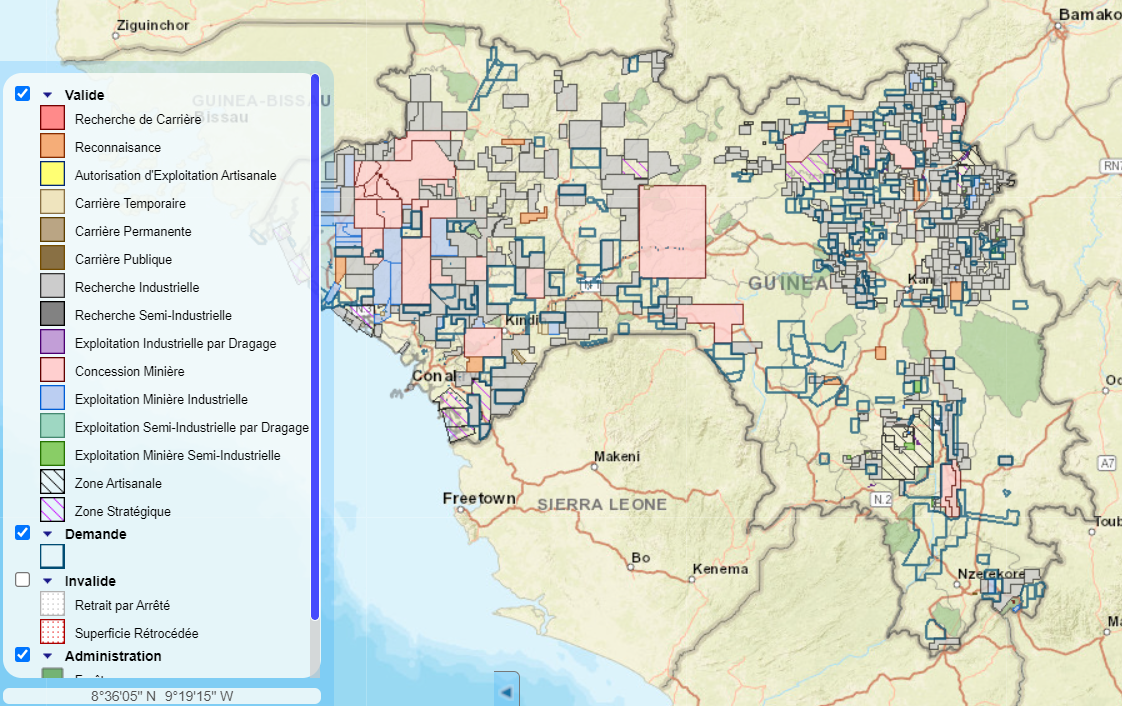Click the A7 road shield on map
The width and height of the screenshot is (1122, 706).
[x=1107, y=463]
